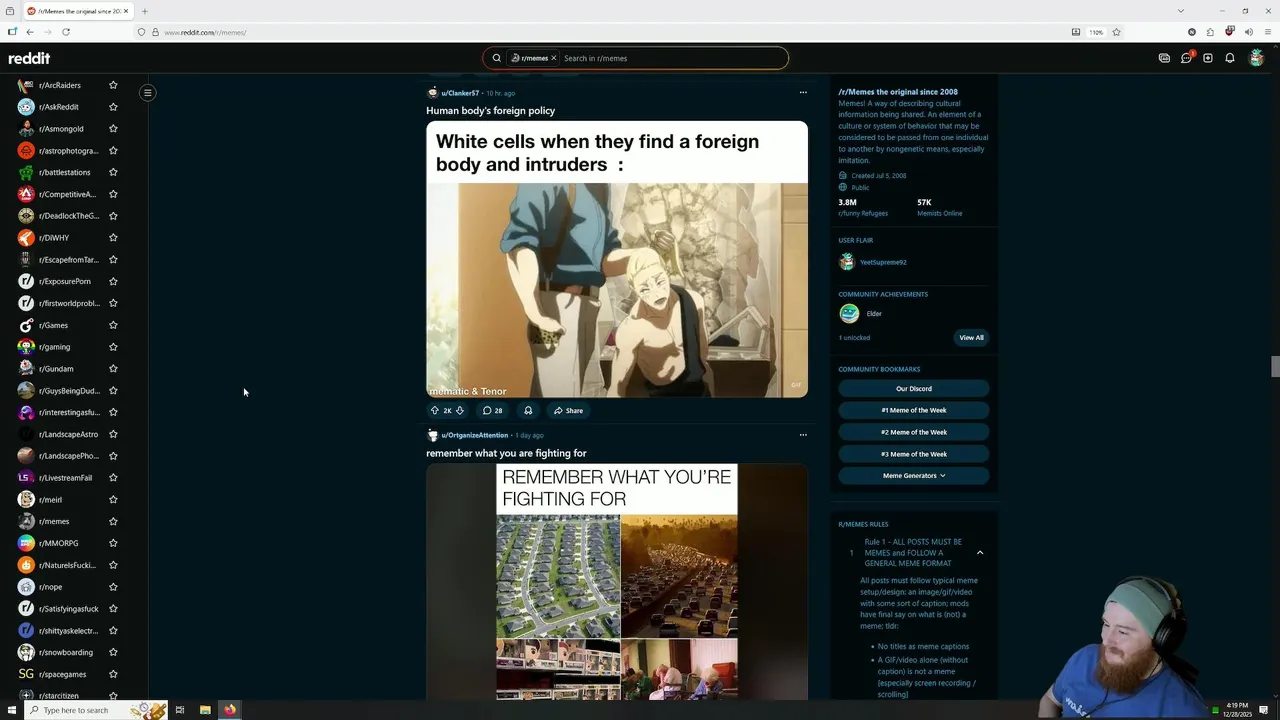Open #2 Meme of the Week

[x=914, y=432]
